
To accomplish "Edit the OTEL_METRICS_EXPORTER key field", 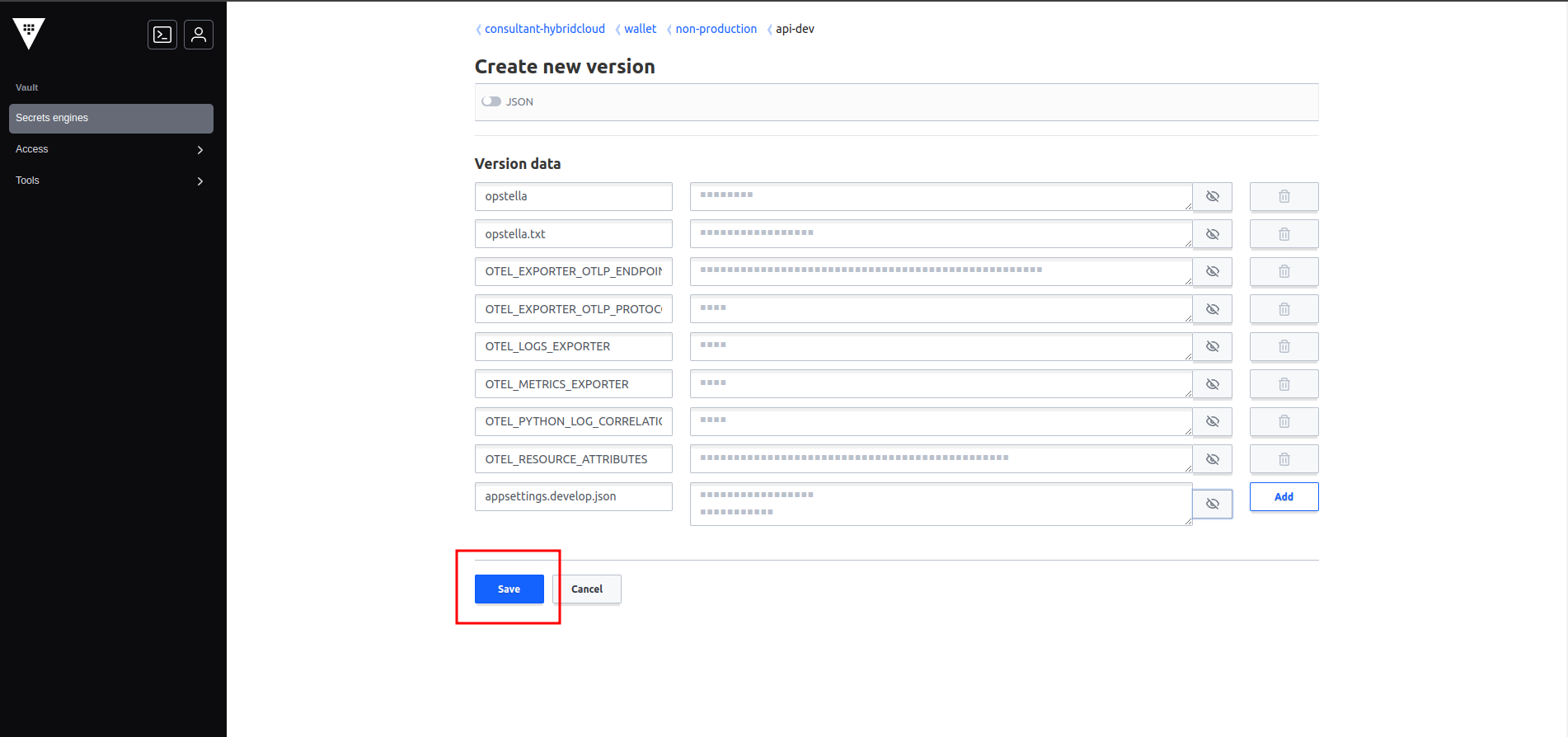I will click(x=573, y=384).
